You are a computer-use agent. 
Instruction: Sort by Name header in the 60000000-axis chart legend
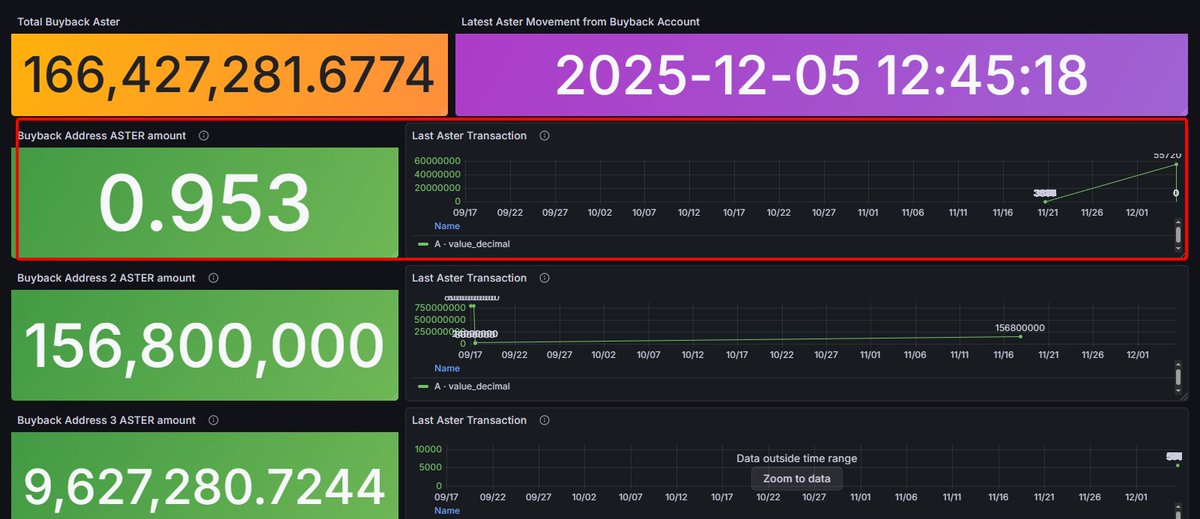(x=447, y=226)
